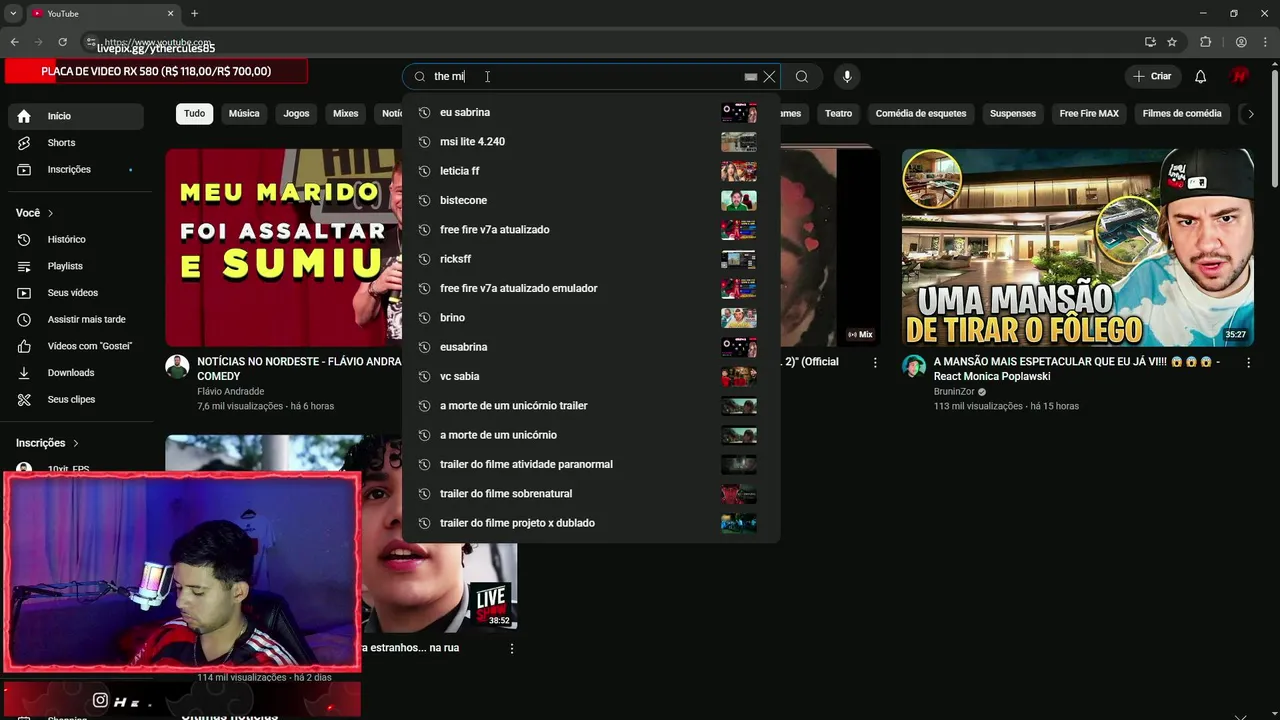Select the Mixes filter chip
Screen dimensions: 1280x720
345,113
